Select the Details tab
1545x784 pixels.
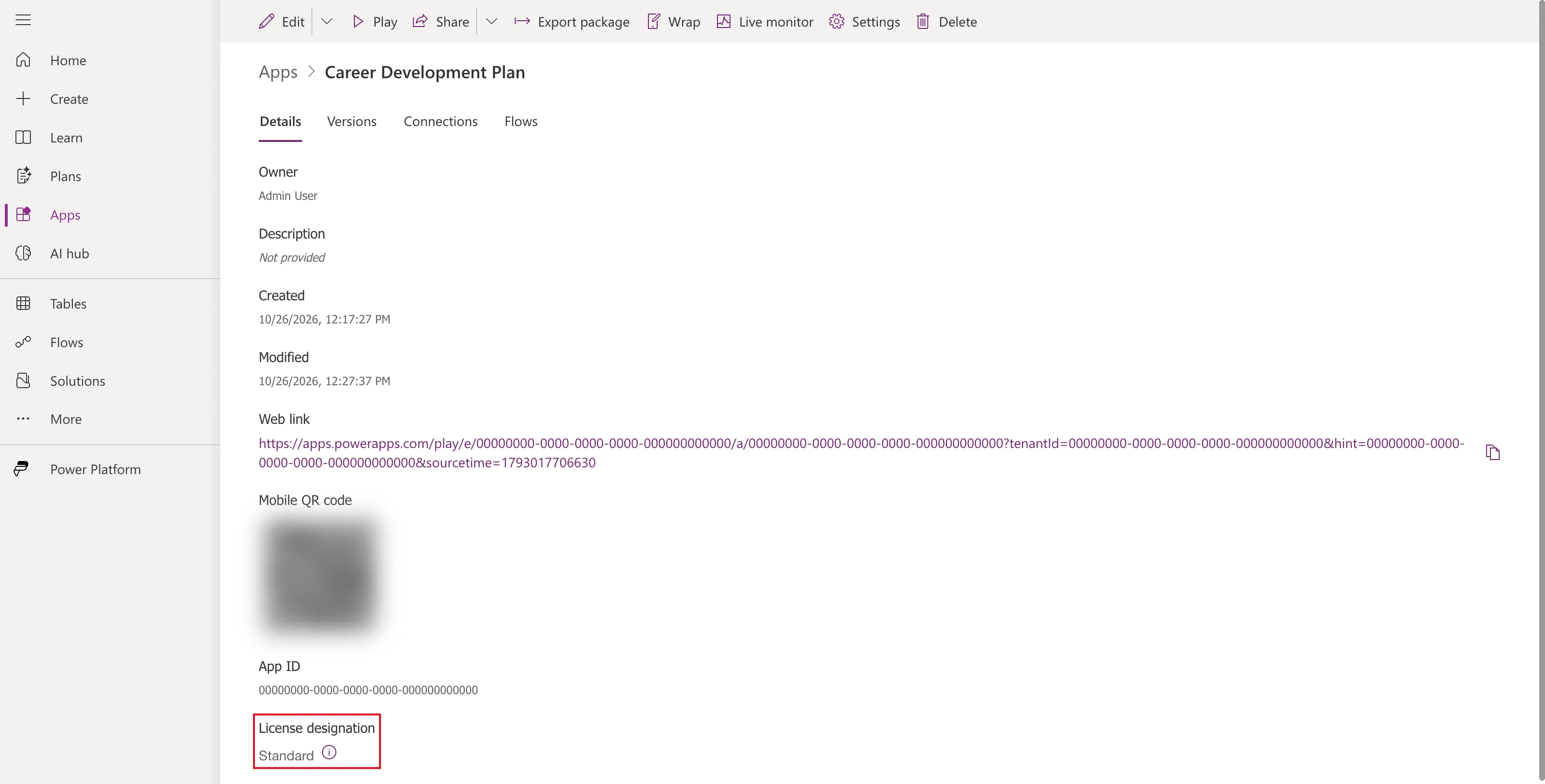(x=280, y=121)
